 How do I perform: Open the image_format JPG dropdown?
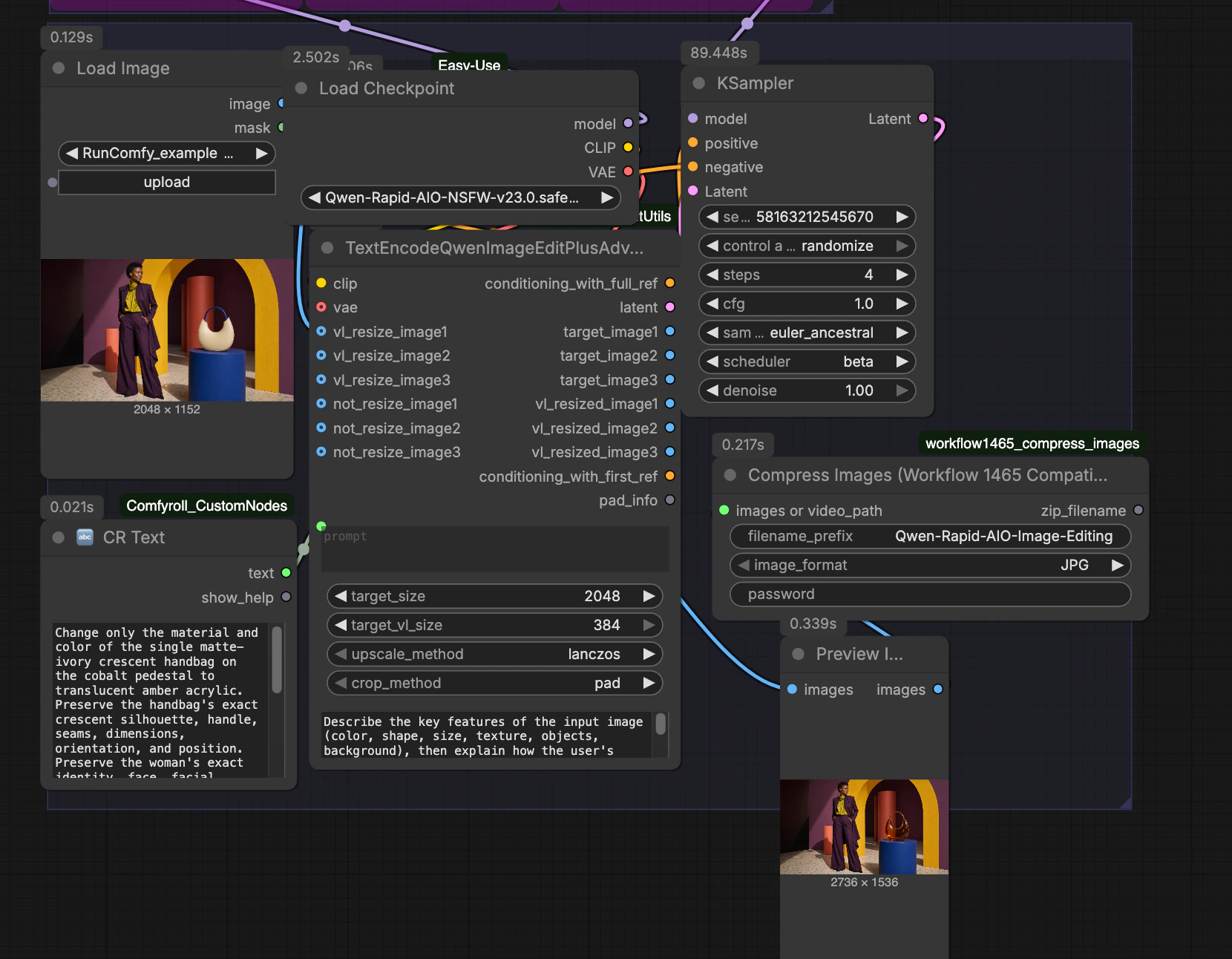(931, 565)
